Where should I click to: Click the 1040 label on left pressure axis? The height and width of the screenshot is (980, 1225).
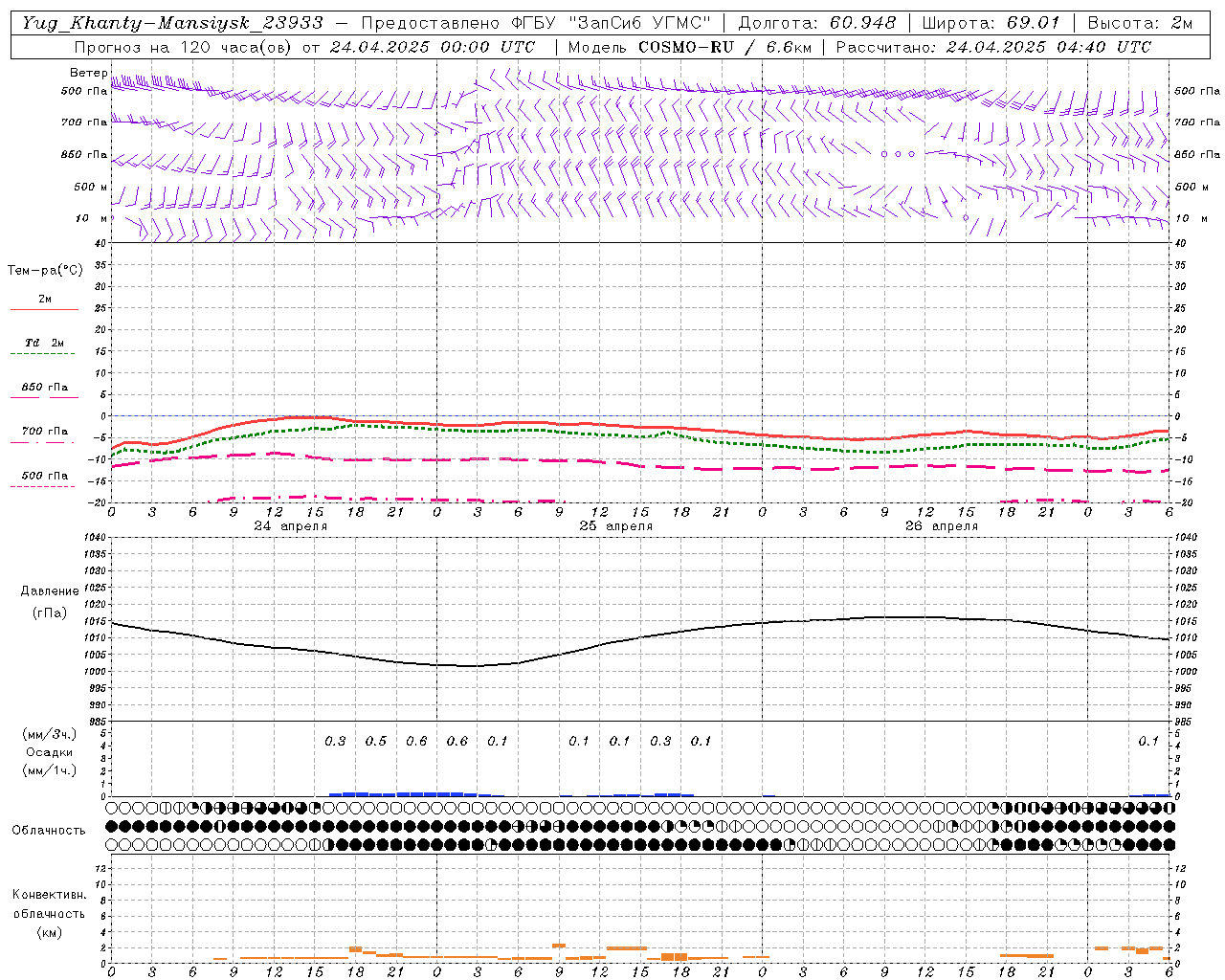tap(96, 538)
